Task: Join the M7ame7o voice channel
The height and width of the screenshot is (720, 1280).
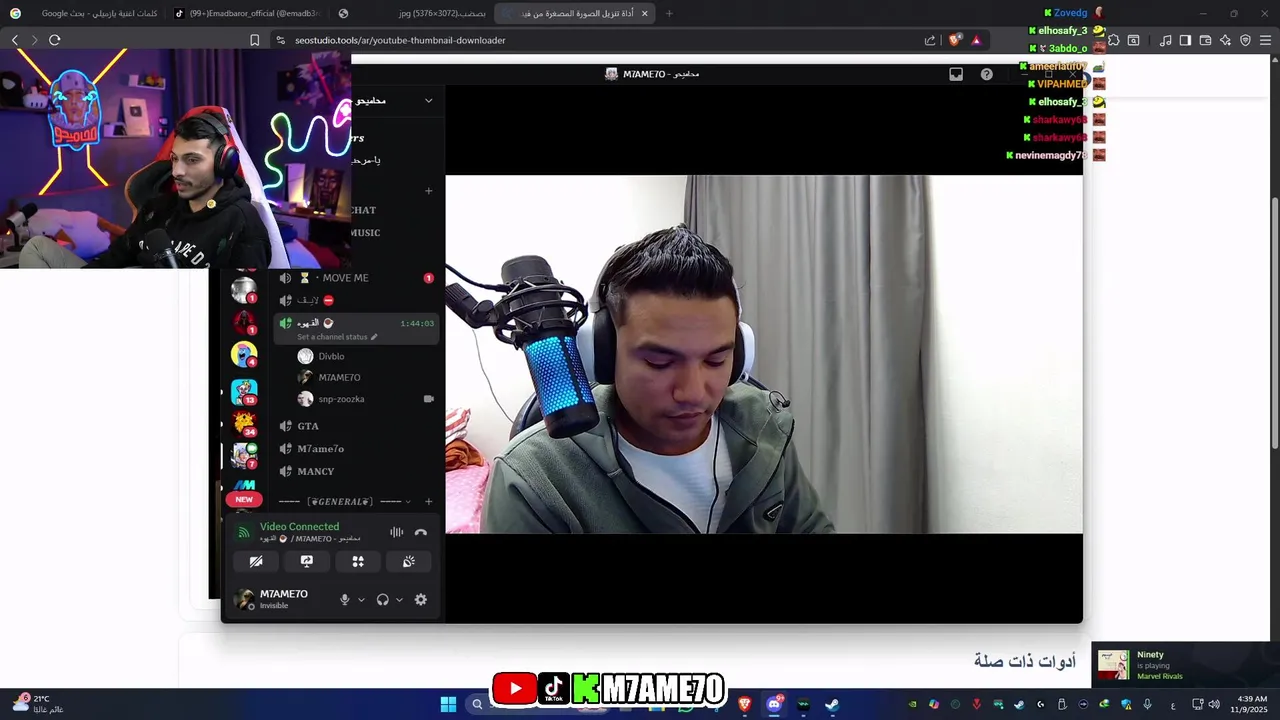Action: click(357, 449)
